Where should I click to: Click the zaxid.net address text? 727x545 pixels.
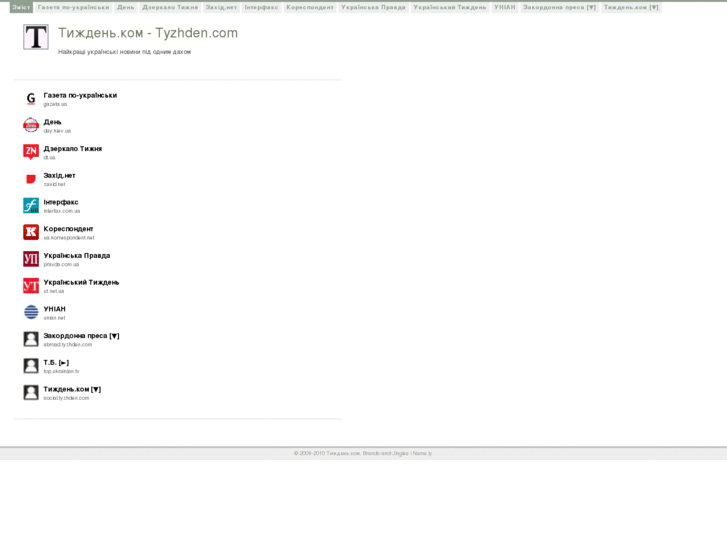54,184
